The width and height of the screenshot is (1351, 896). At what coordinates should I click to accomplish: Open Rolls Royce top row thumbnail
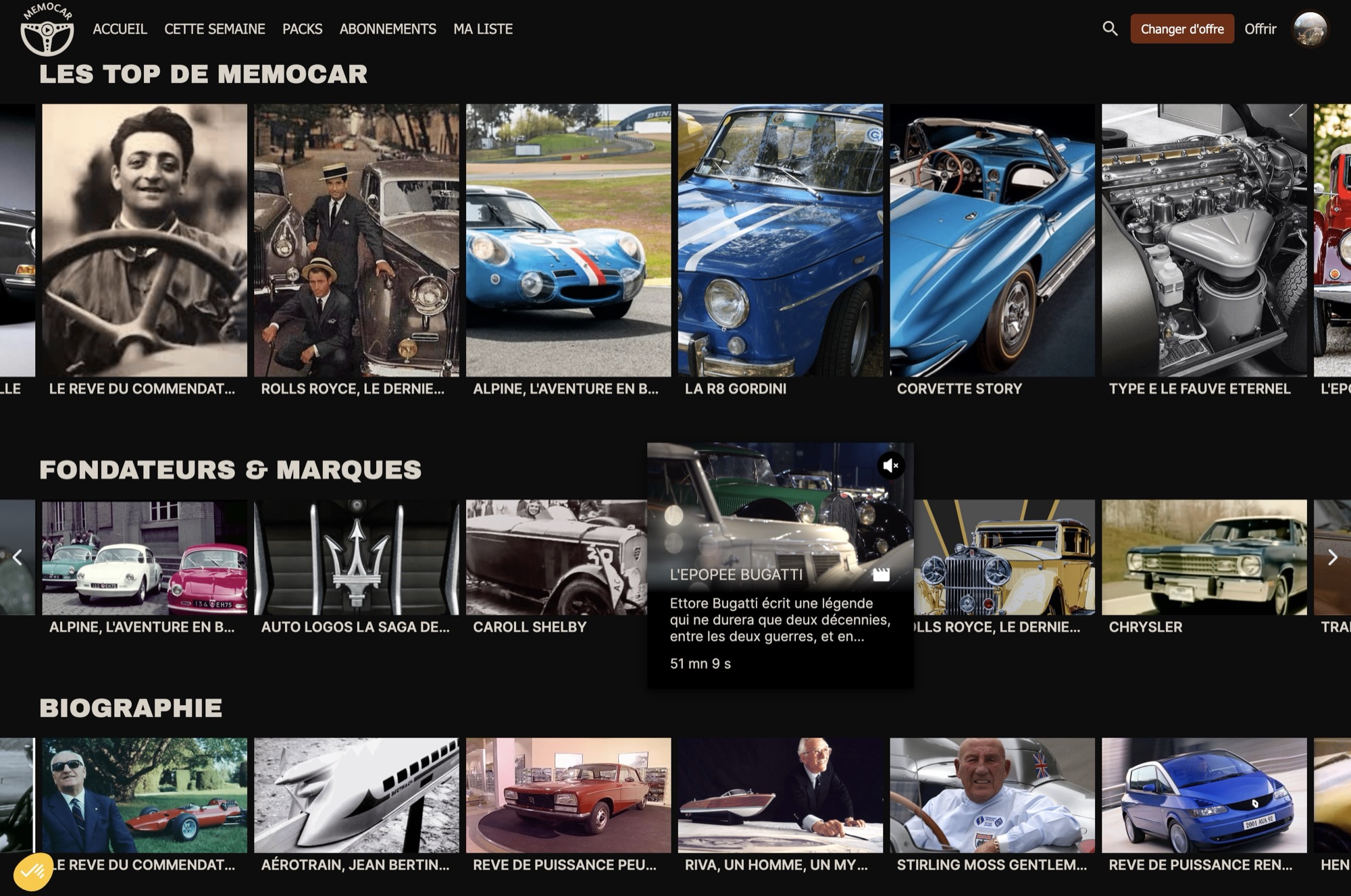pyautogui.click(x=357, y=240)
